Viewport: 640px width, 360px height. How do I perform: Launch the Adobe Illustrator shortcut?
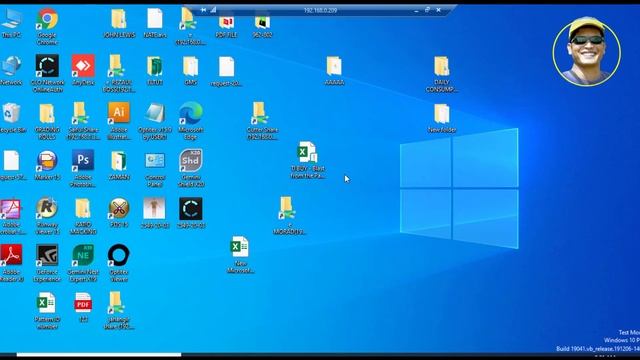tap(119, 113)
